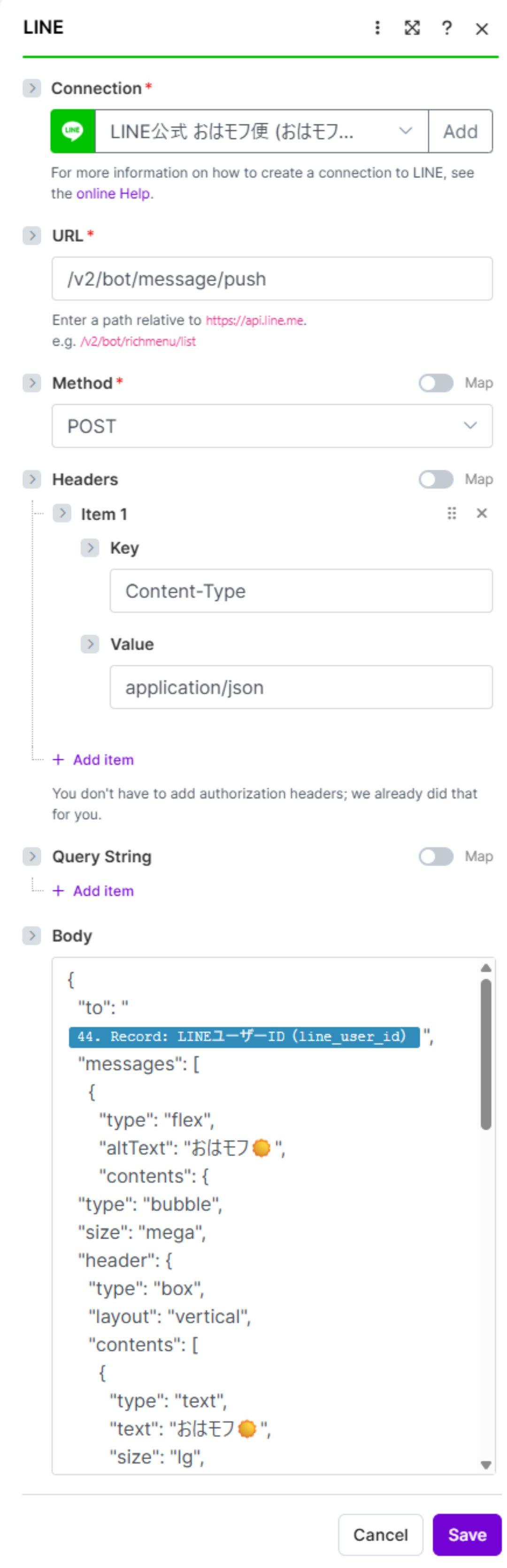Click the expand-to-fullscreen arrows icon
507x1568 pixels.
(412, 28)
